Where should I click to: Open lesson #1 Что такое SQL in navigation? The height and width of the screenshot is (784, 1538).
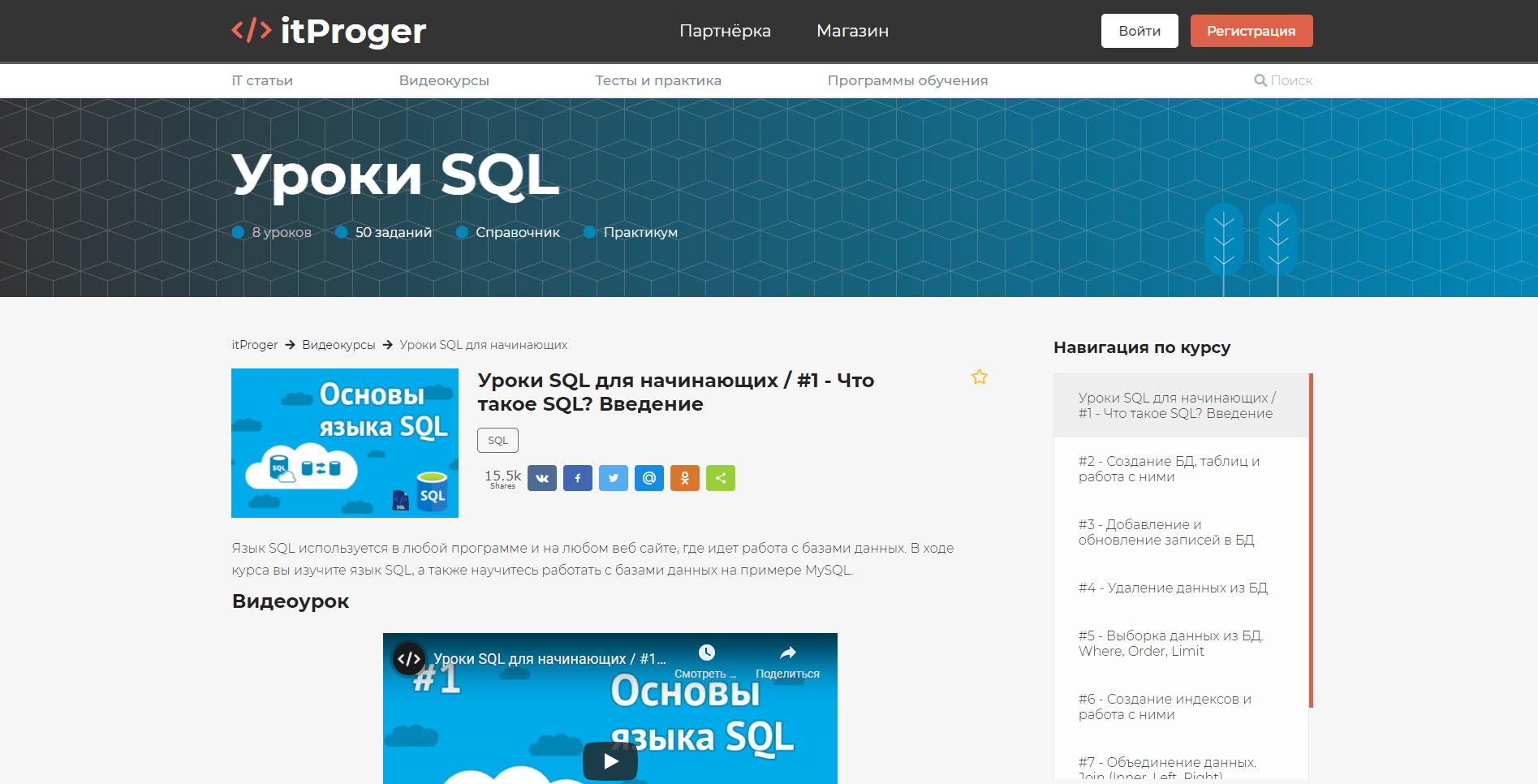(x=1181, y=406)
